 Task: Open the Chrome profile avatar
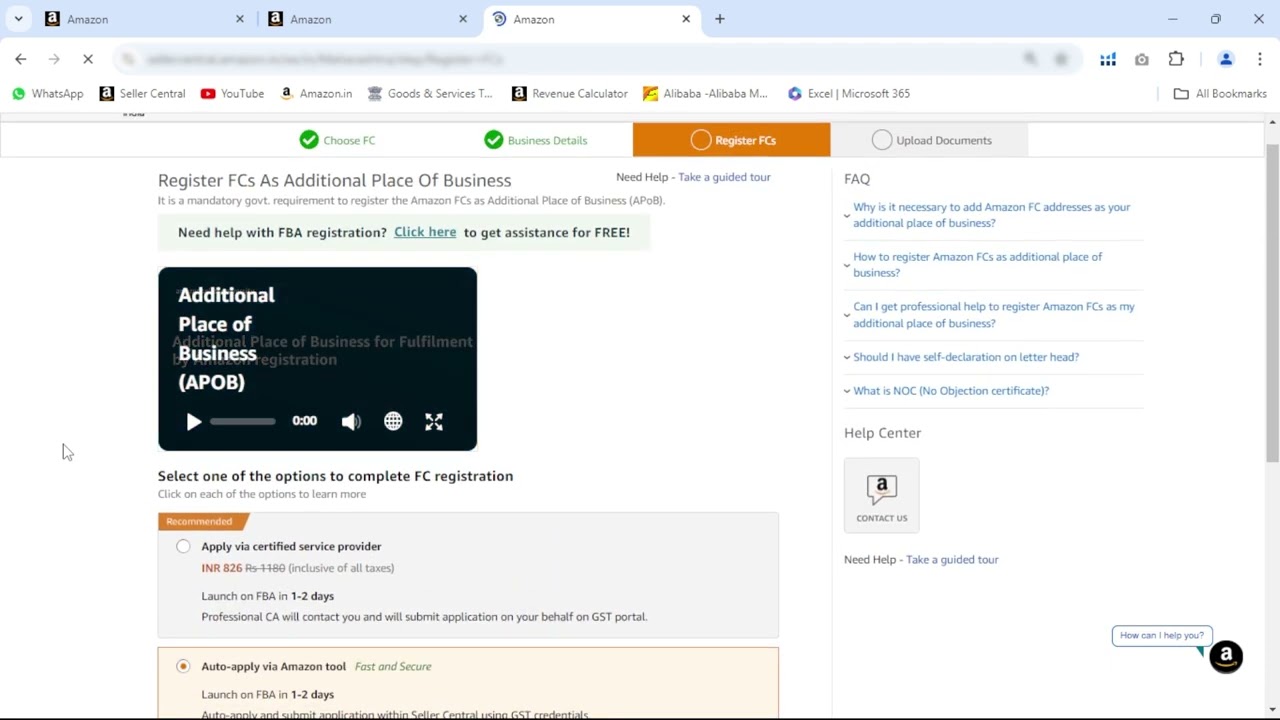(x=1226, y=59)
